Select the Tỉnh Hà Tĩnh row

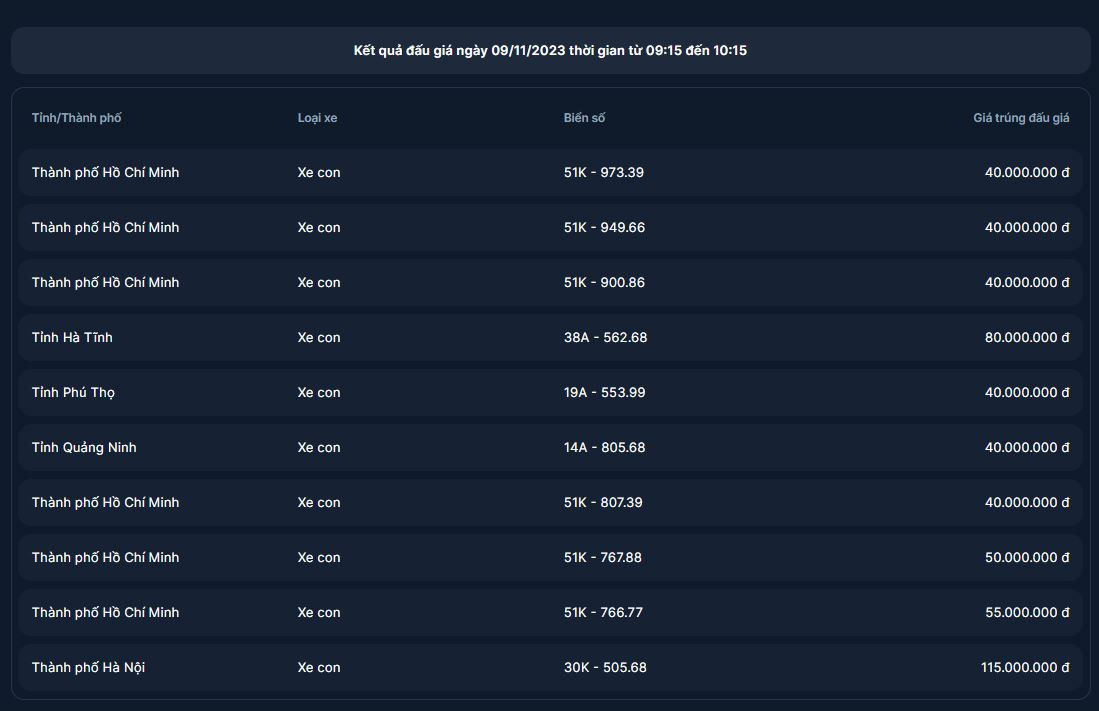pyautogui.click(x=550, y=338)
